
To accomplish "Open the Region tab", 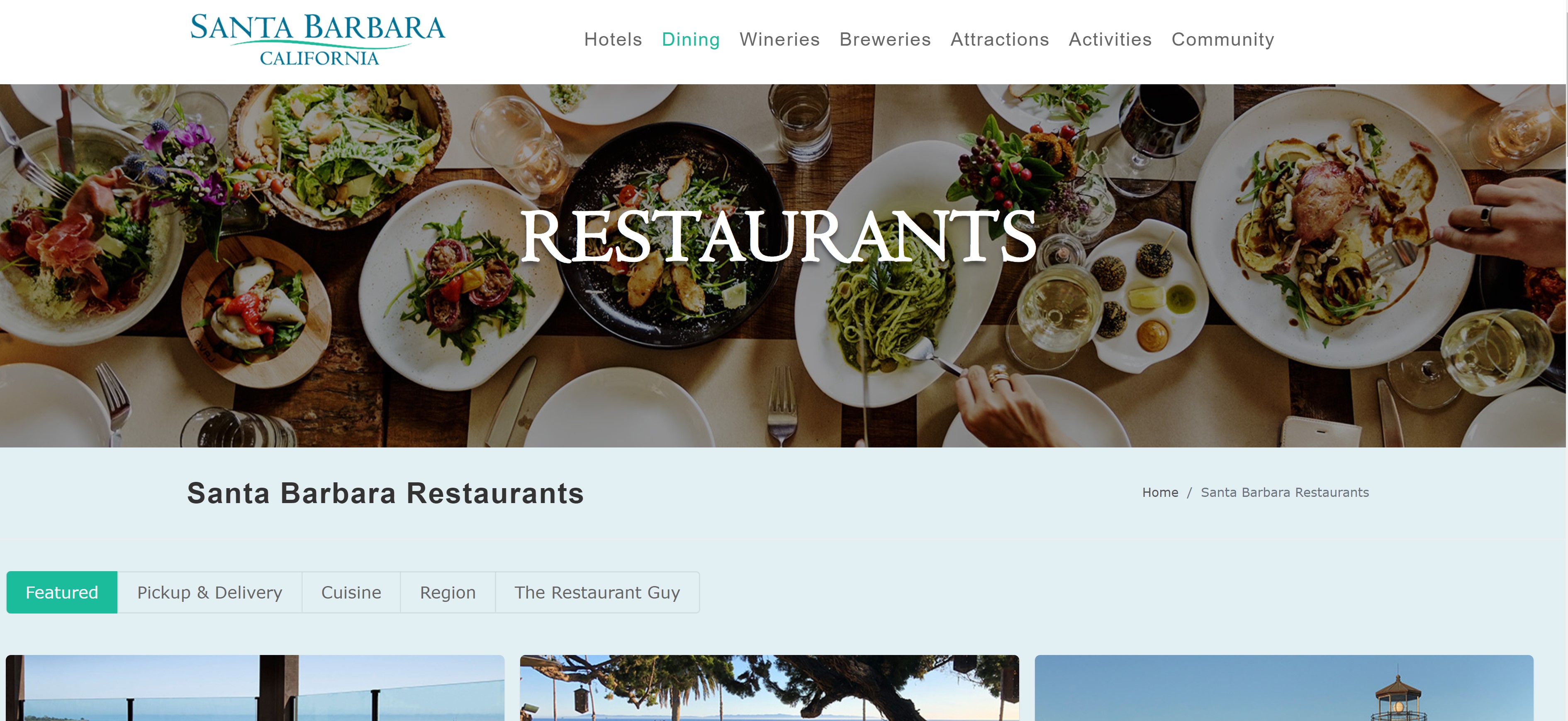I will click(448, 592).
